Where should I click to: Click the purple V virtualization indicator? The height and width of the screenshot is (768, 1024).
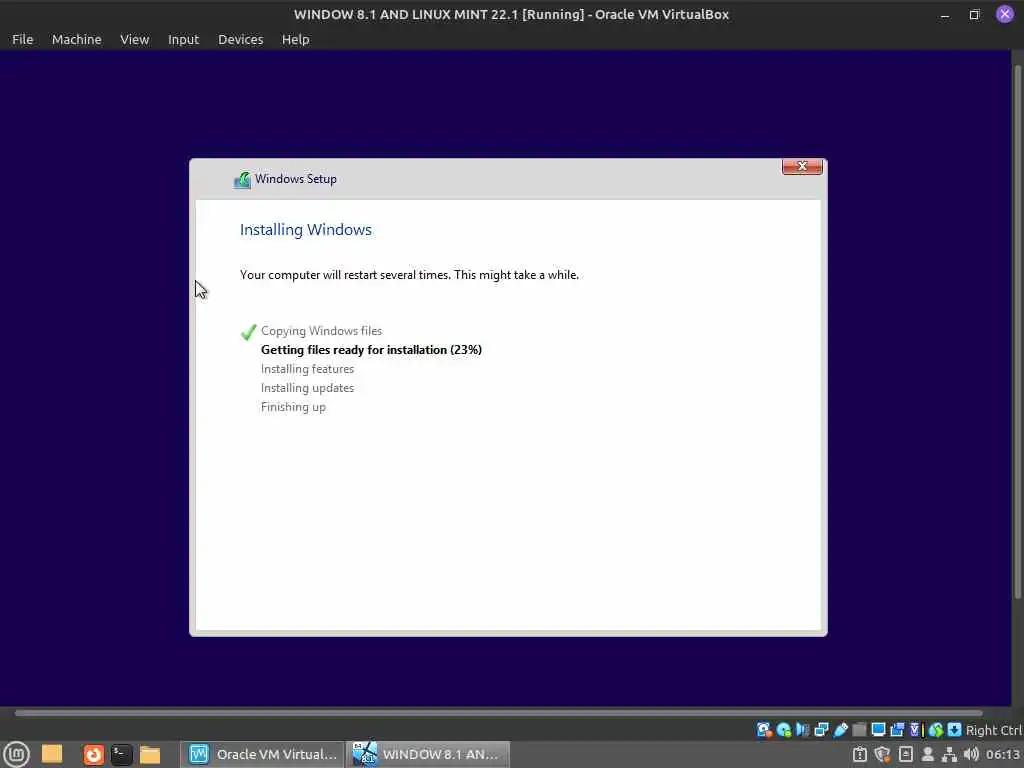click(915, 729)
